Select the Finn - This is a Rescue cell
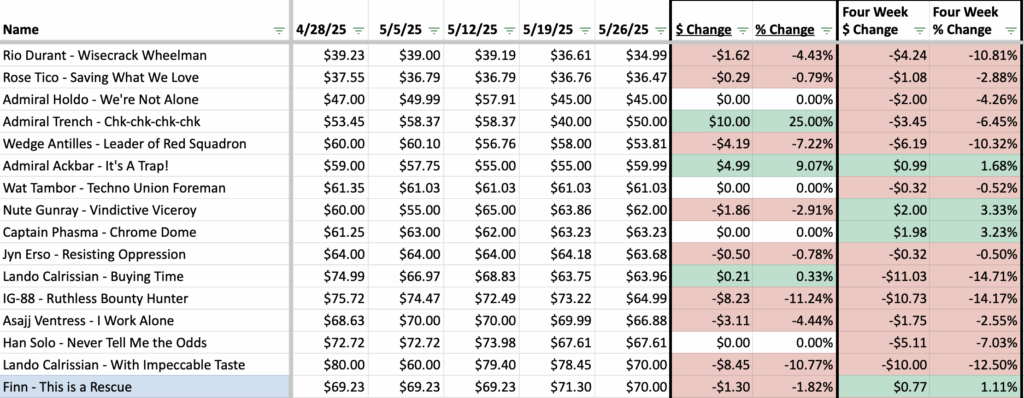The width and height of the screenshot is (1024, 398). pos(145,387)
